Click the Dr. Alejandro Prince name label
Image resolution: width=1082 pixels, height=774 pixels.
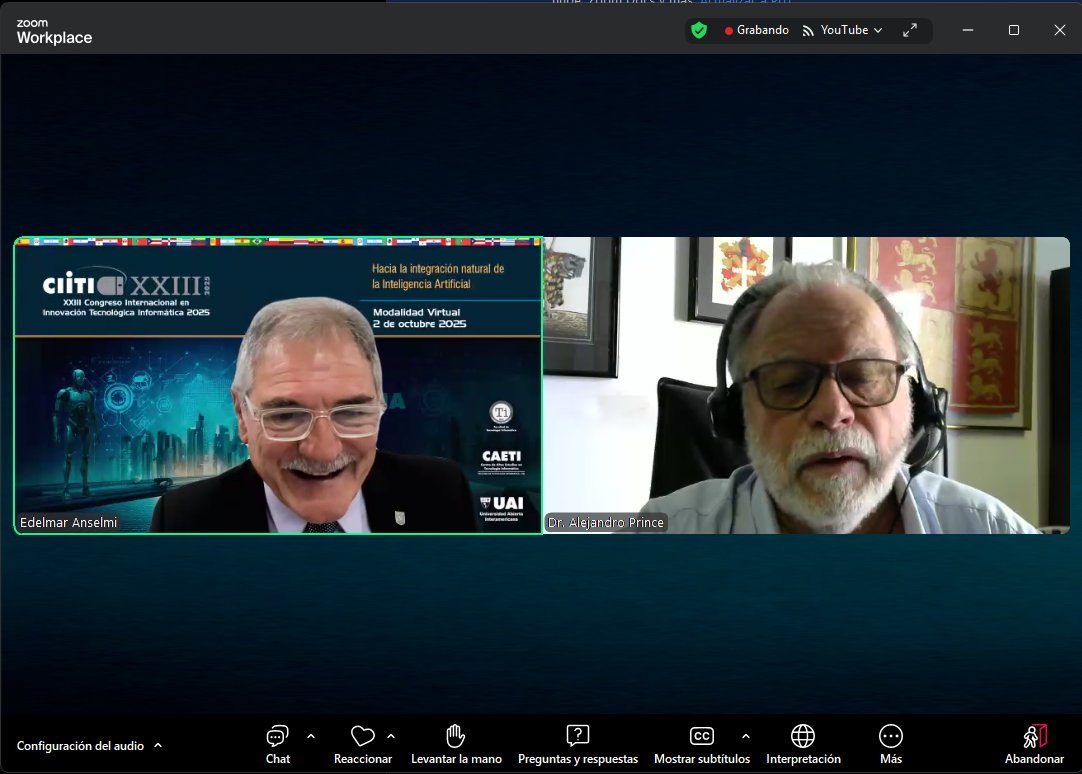pos(606,522)
